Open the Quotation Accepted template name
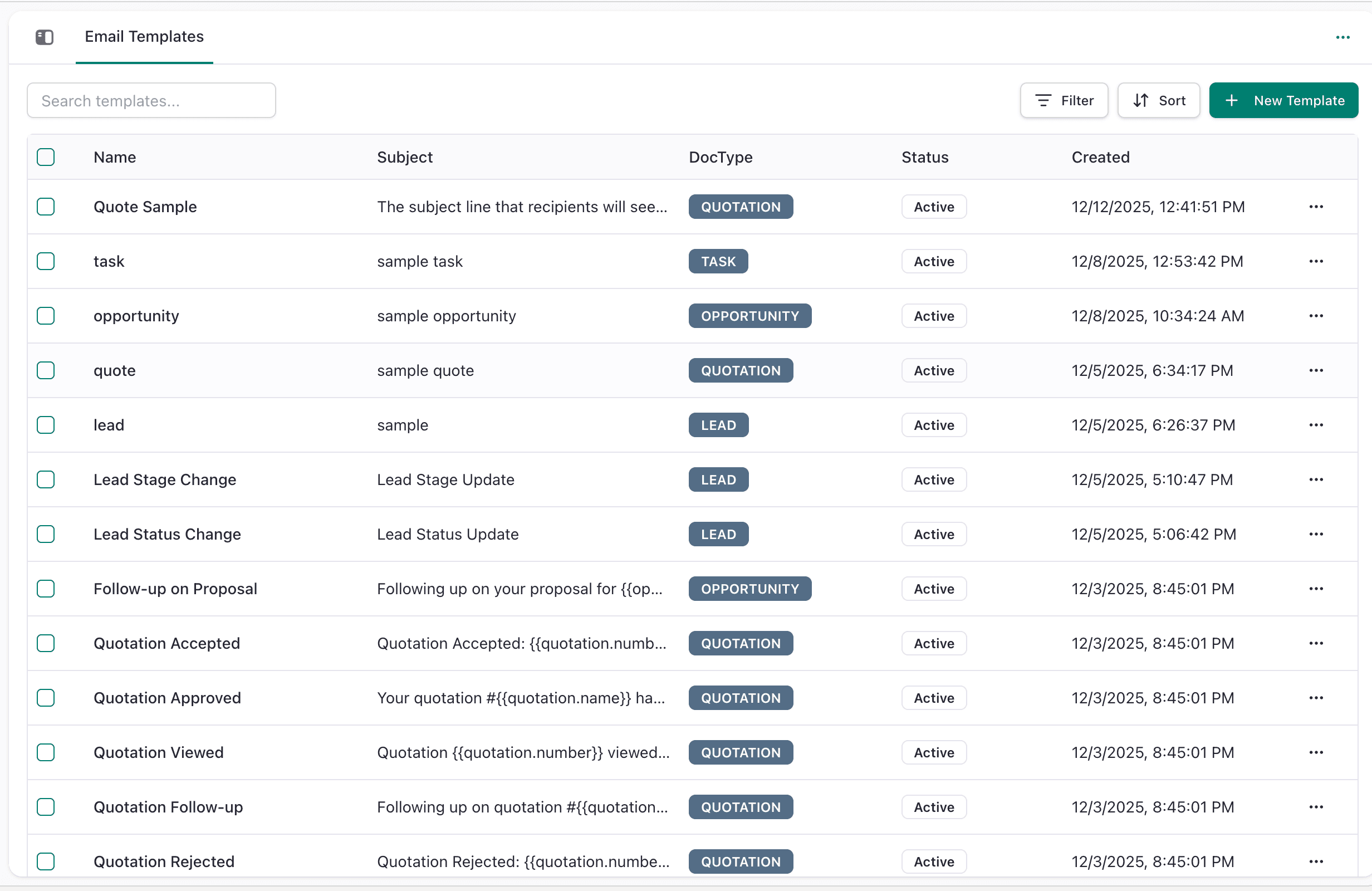Image resolution: width=1372 pixels, height=891 pixels. tap(166, 644)
